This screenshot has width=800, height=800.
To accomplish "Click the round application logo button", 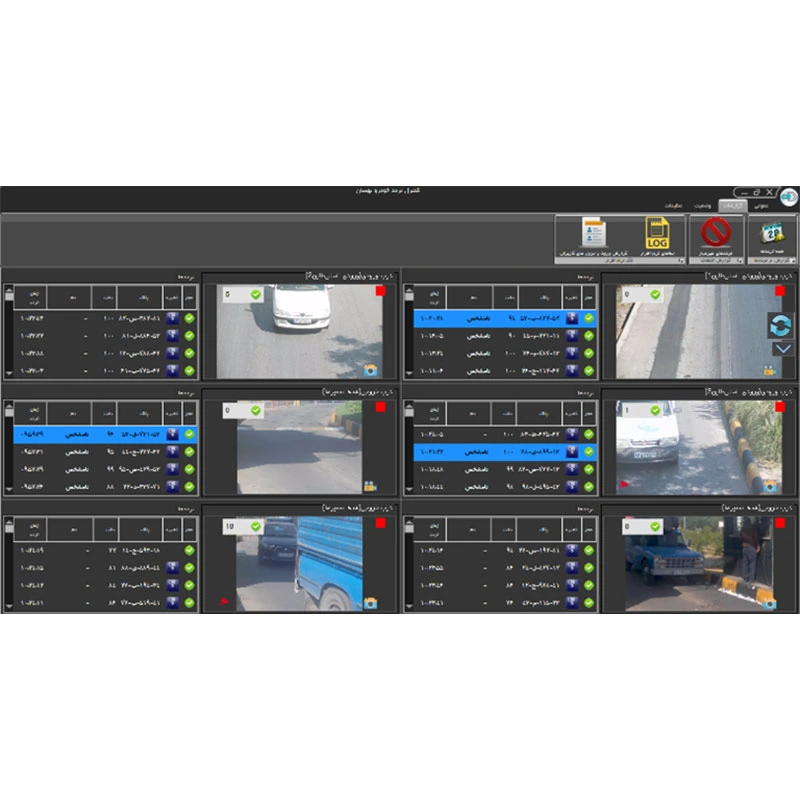I will tap(789, 196).
